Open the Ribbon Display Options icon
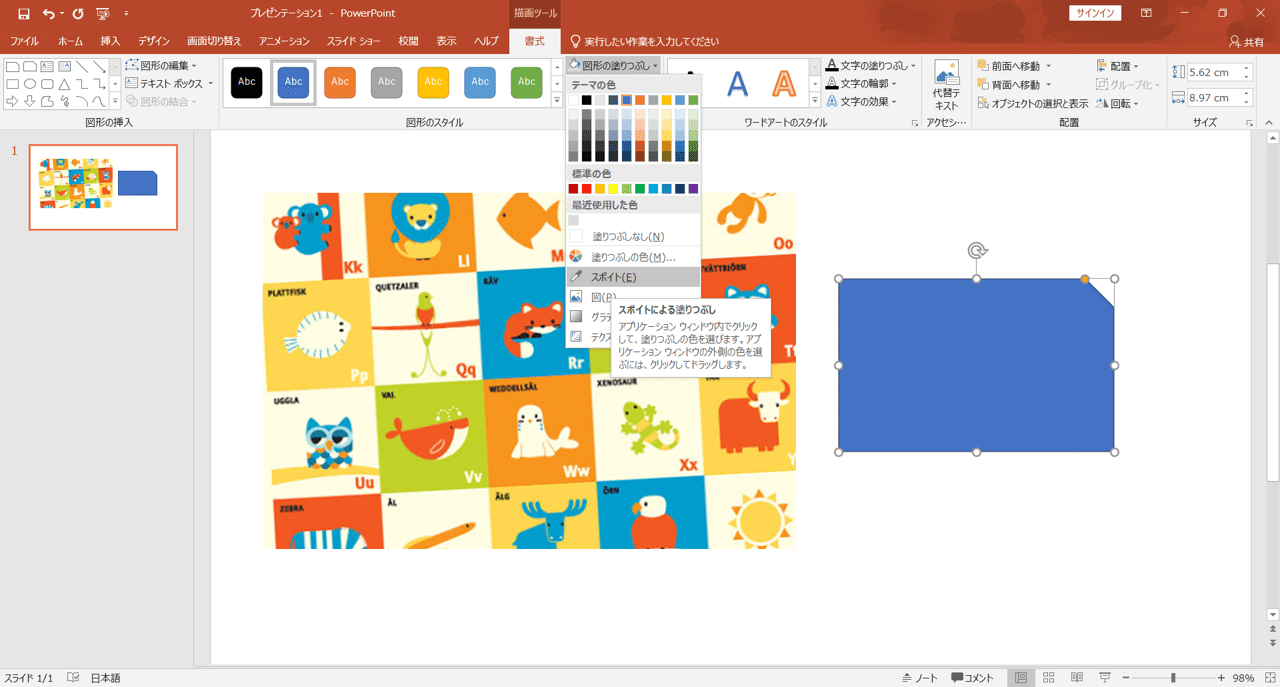 pyautogui.click(x=1146, y=13)
